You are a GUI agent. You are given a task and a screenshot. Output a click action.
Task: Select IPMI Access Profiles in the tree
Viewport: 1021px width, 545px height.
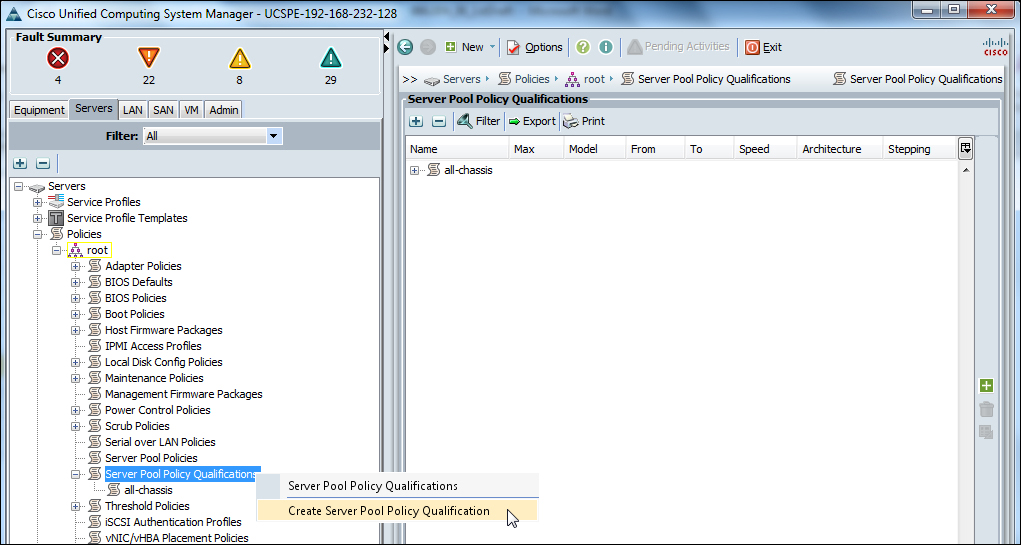pyautogui.click(x=153, y=346)
